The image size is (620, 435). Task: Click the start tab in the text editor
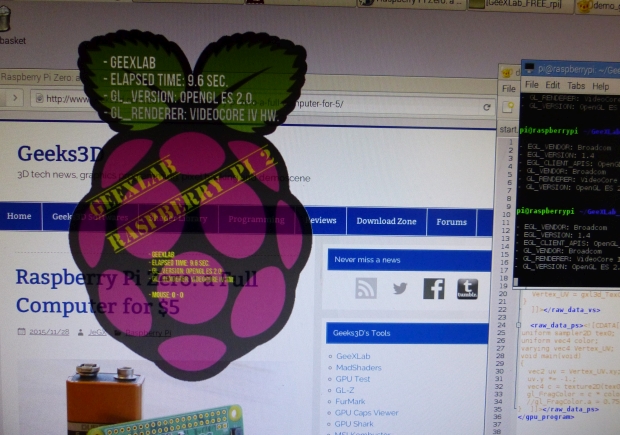[508, 129]
